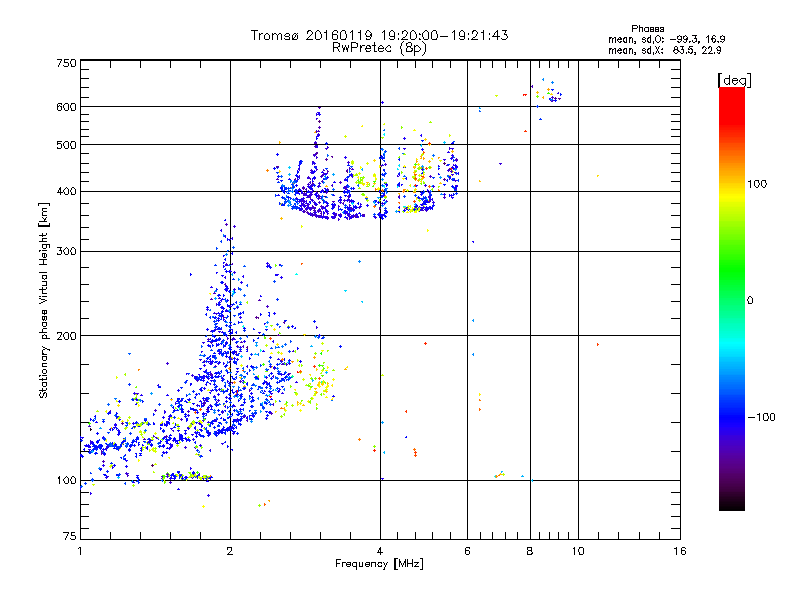Click the x-axis tick label '2'

pos(230,551)
